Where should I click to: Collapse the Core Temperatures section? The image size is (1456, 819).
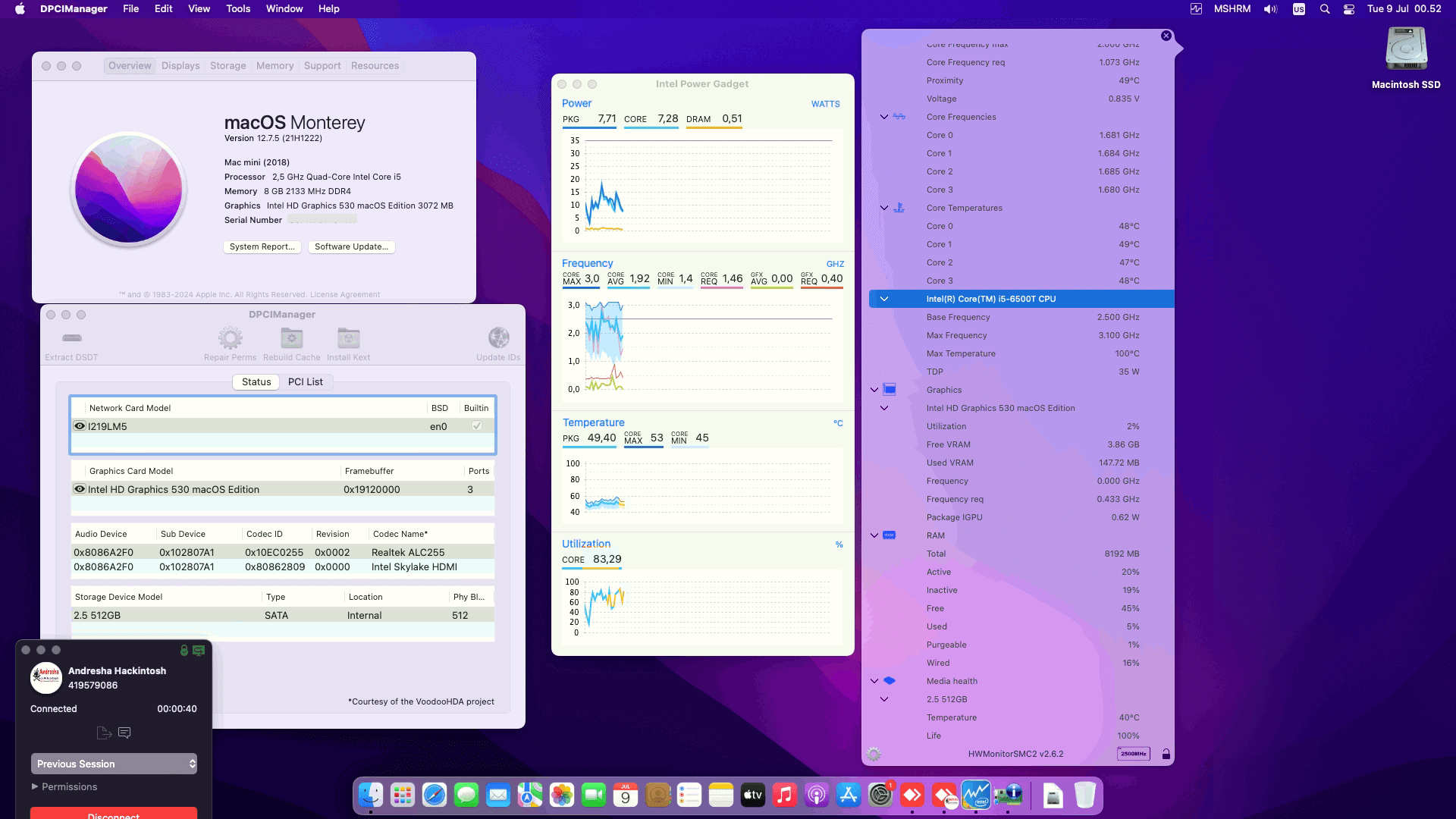pyautogui.click(x=883, y=207)
